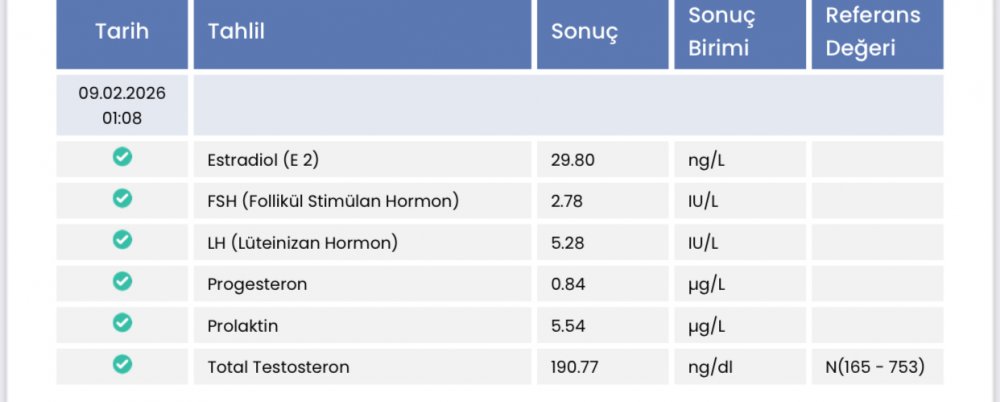Click the green check icon for Total Testosteron

coord(122,364)
